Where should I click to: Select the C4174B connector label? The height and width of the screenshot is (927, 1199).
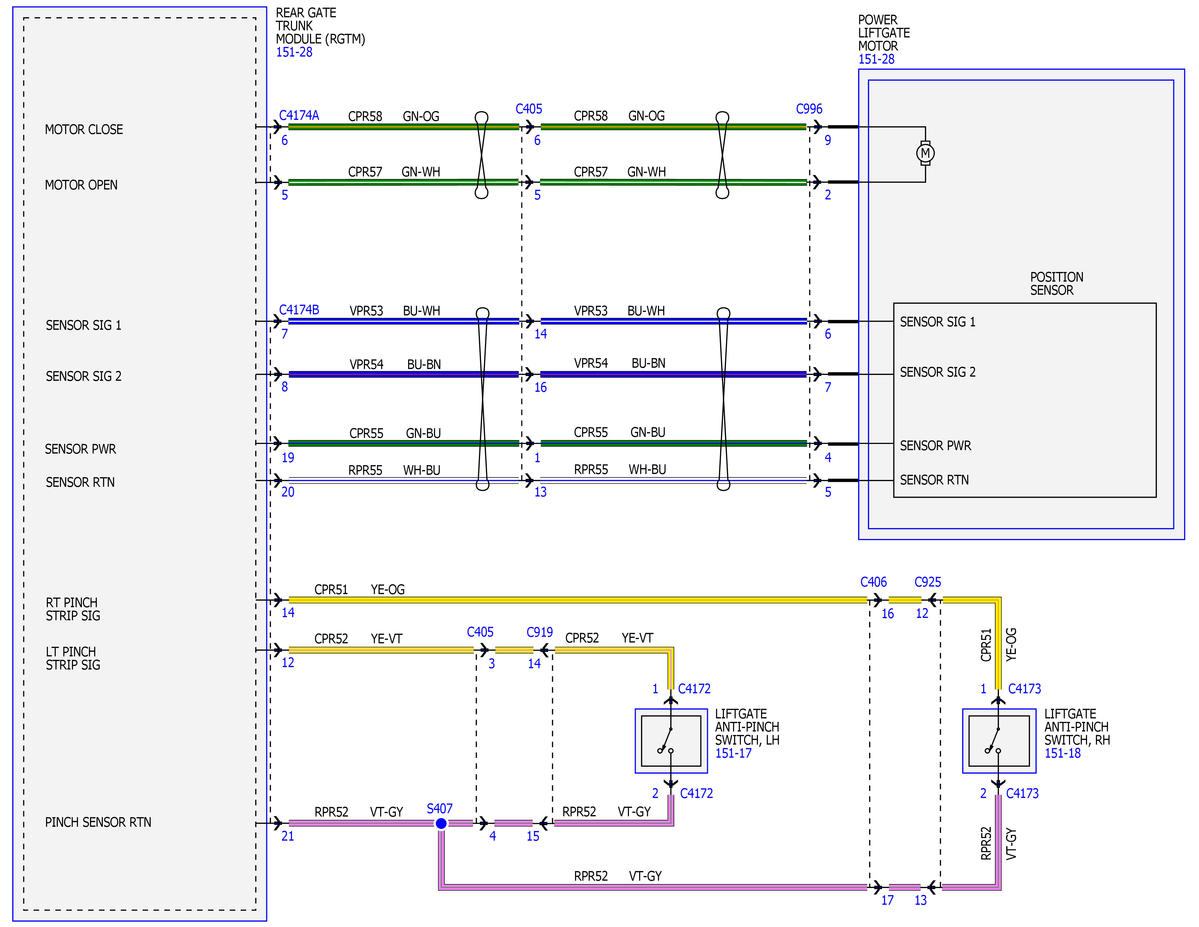point(299,310)
